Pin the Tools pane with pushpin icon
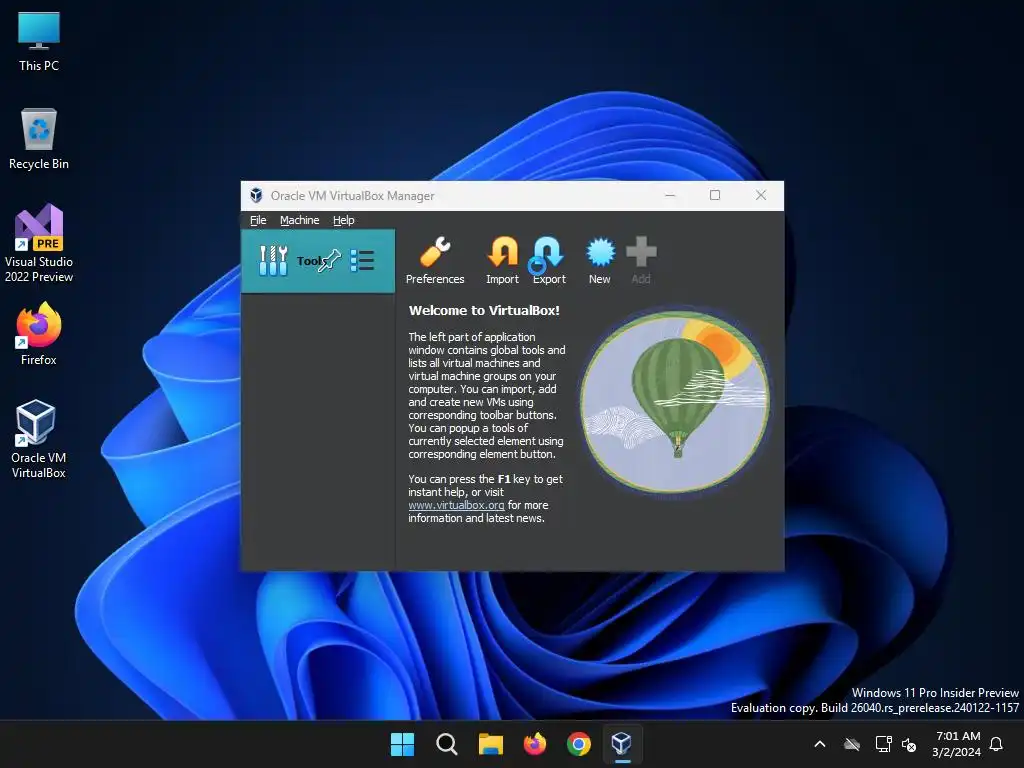This screenshot has height=768, width=1024. tap(330, 261)
